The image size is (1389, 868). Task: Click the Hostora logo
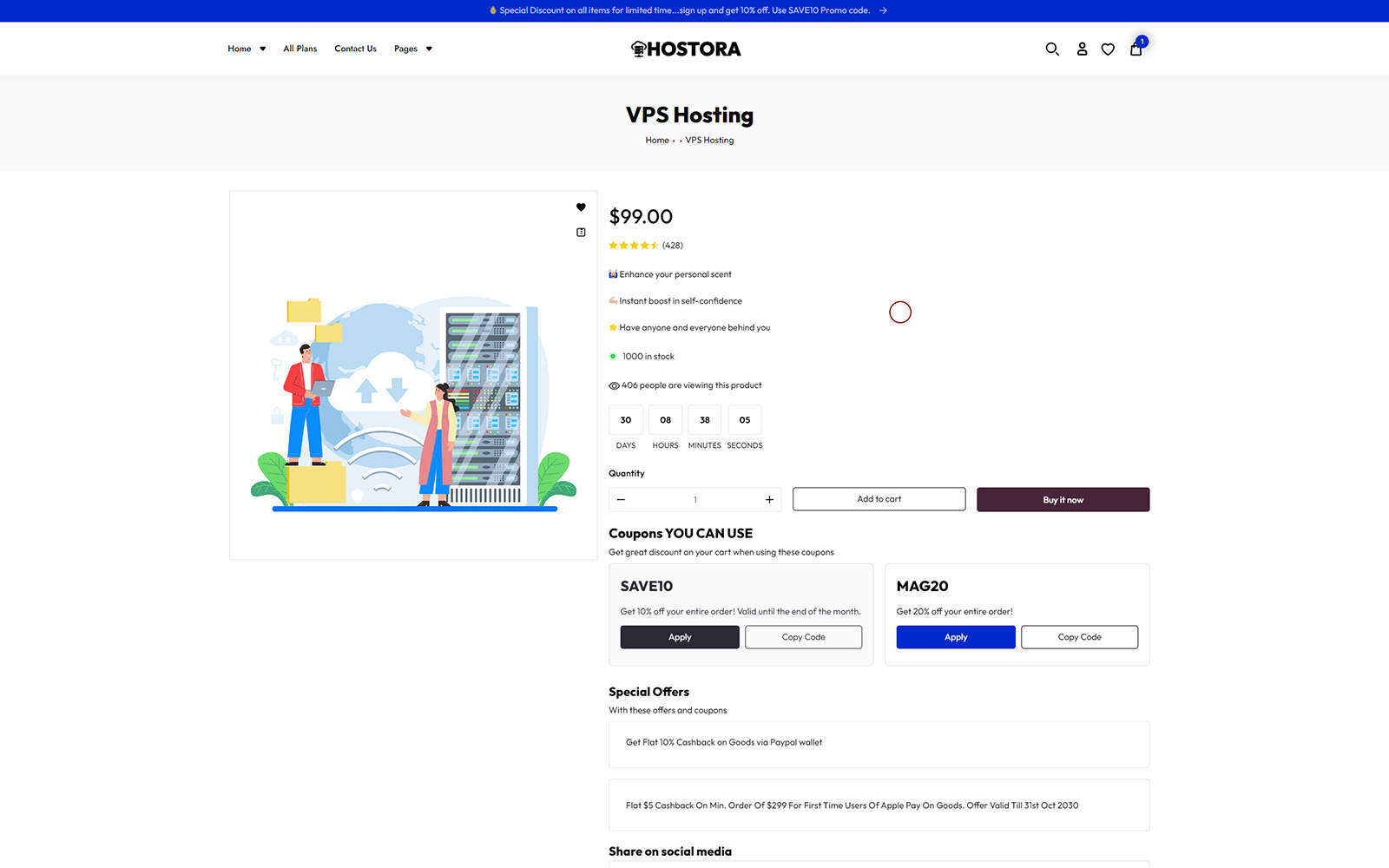686,49
